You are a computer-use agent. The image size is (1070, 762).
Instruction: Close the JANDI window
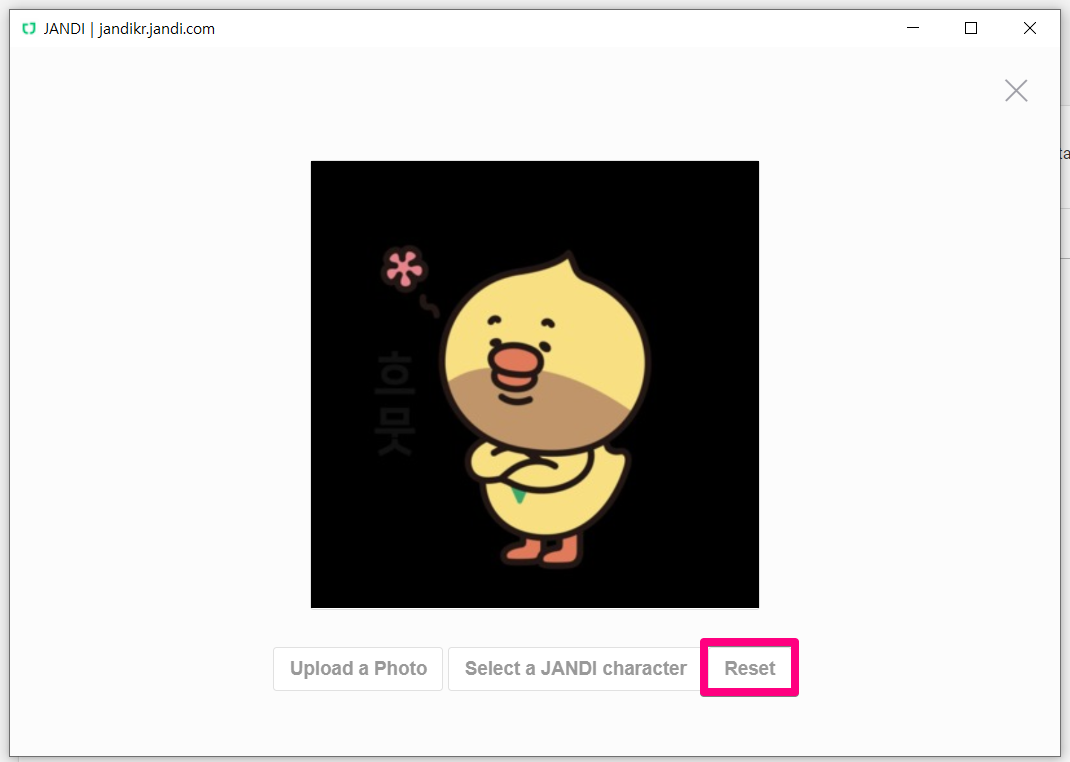coord(1030,28)
